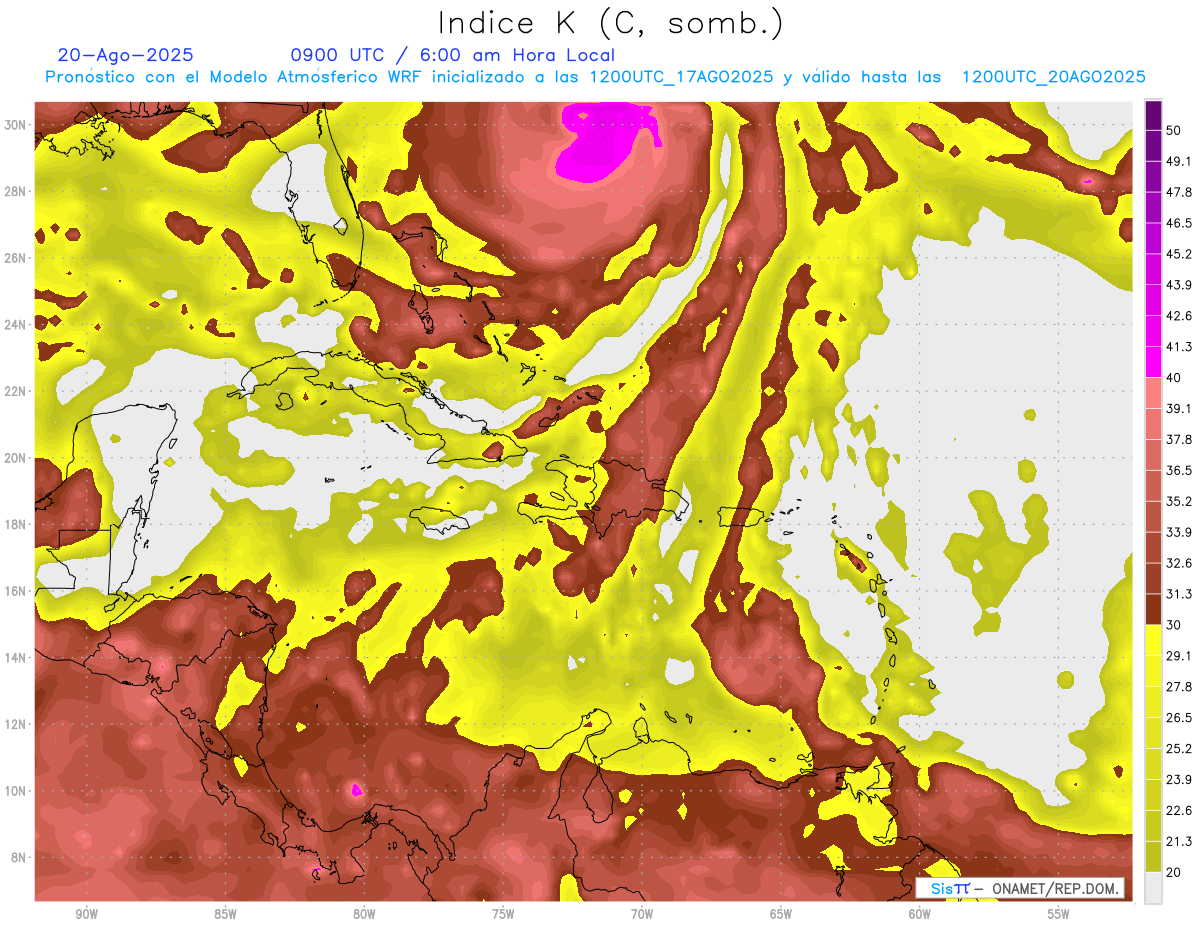Viewport: 1200px width, 927px height.
Task: Click the '20N' latitude label
Action: 17,458
